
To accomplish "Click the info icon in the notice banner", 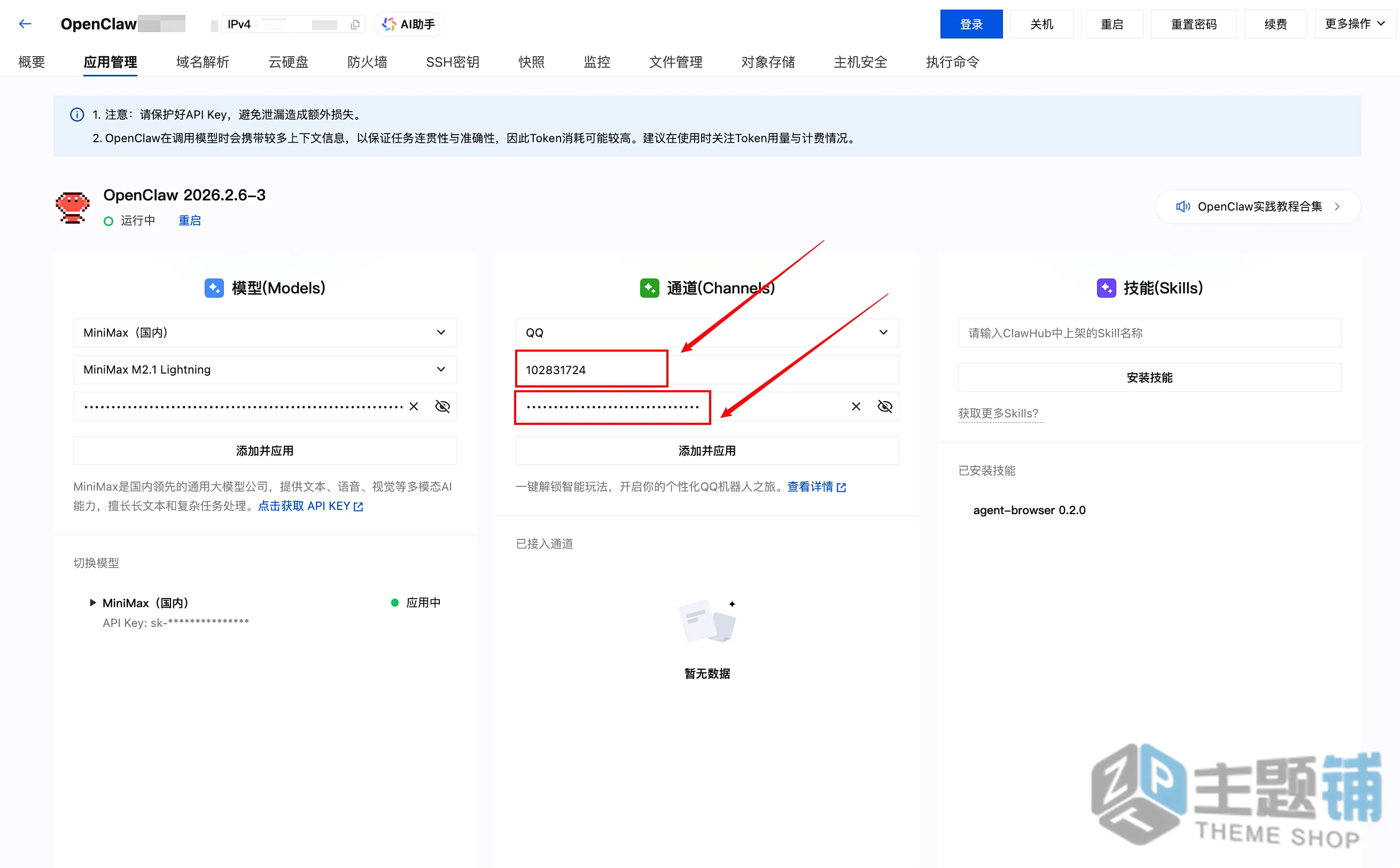I will (x=77, y=114).
